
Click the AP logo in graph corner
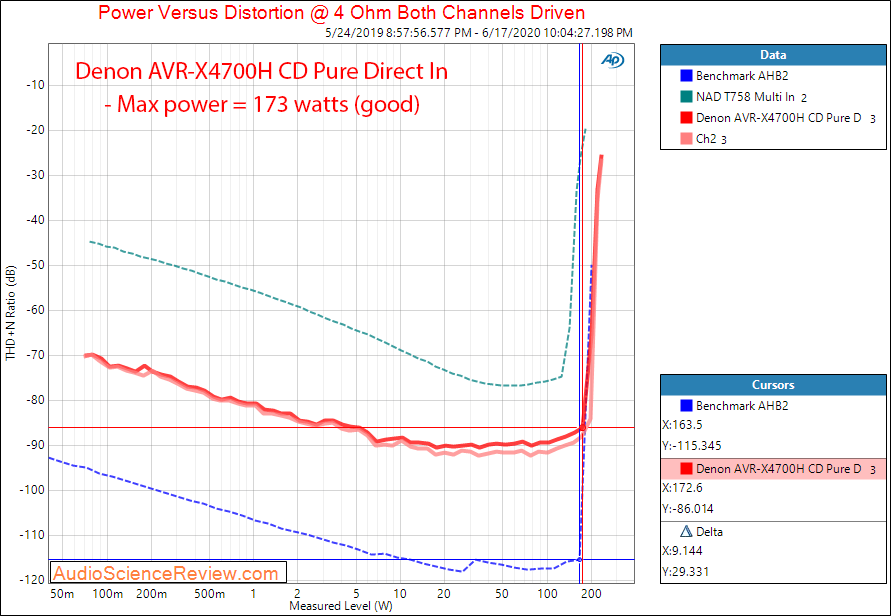pyautogui.click(x=613, y=60)
